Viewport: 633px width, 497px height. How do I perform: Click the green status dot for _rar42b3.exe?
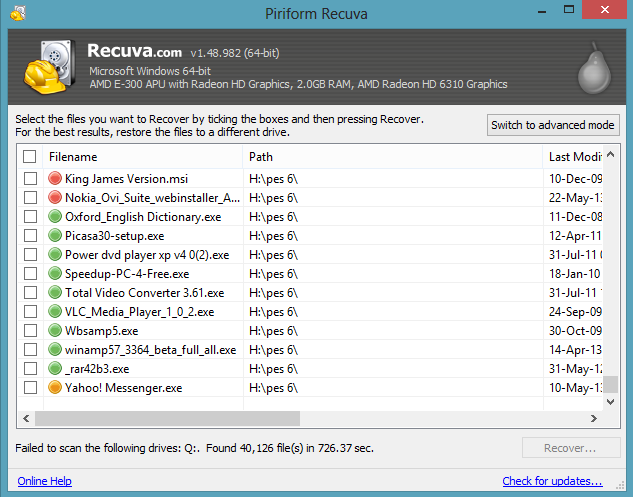click(54, 368)
